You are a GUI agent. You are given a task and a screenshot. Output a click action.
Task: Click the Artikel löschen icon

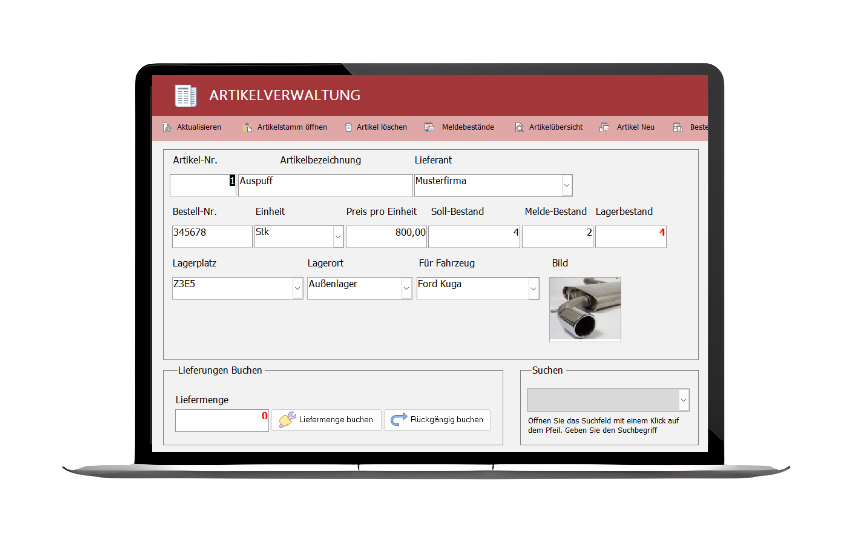(348, 128)
